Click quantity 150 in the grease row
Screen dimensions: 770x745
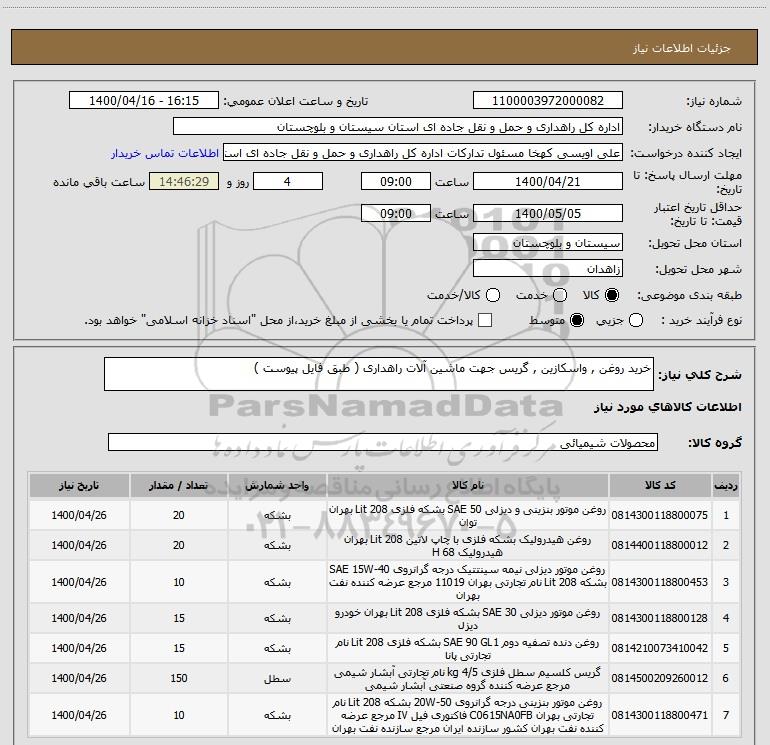(179, 678)
